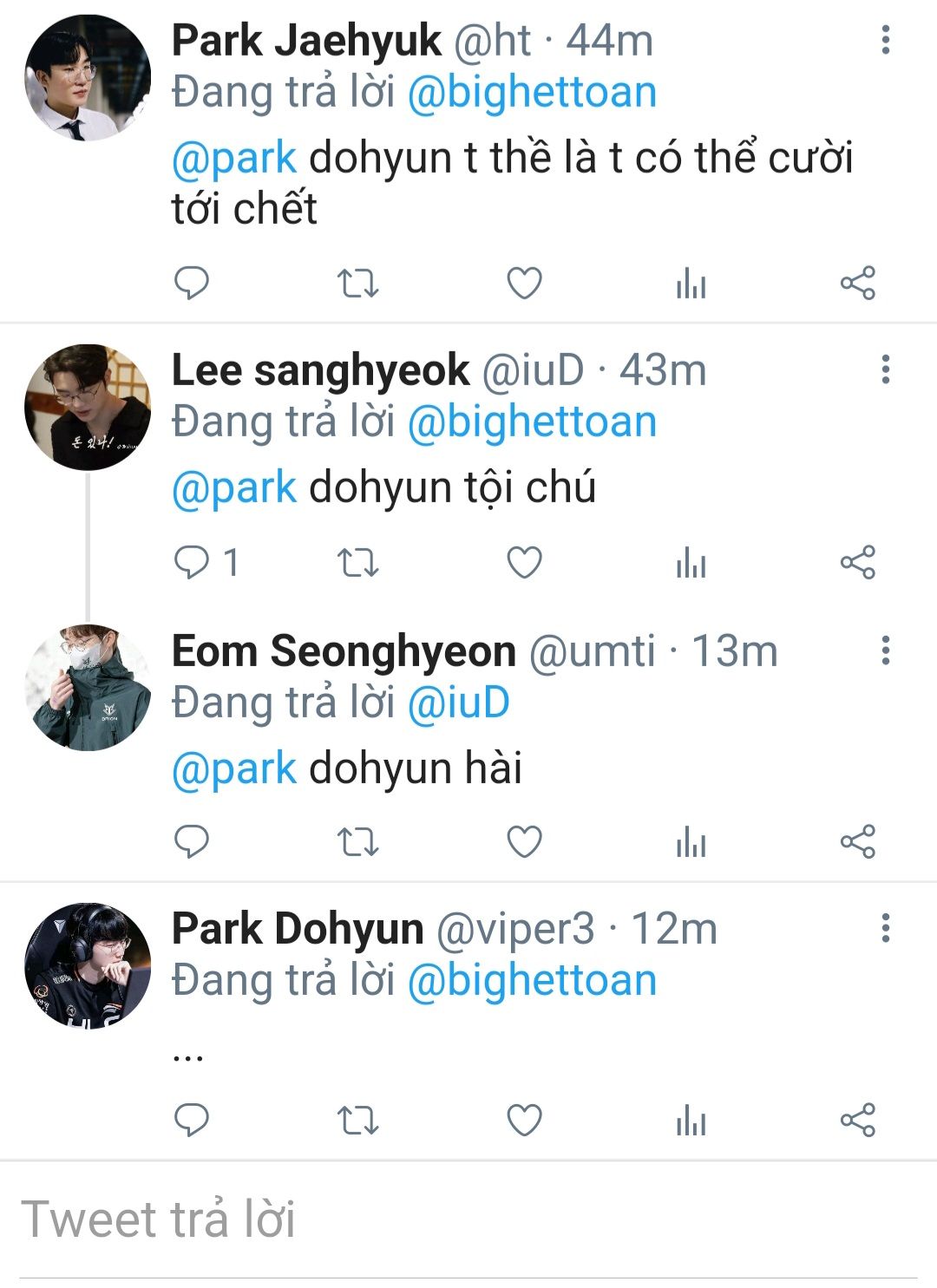Like Lee sanghyeok's tweet
The width and height of the screenshot is (937, 1288).
524,562
